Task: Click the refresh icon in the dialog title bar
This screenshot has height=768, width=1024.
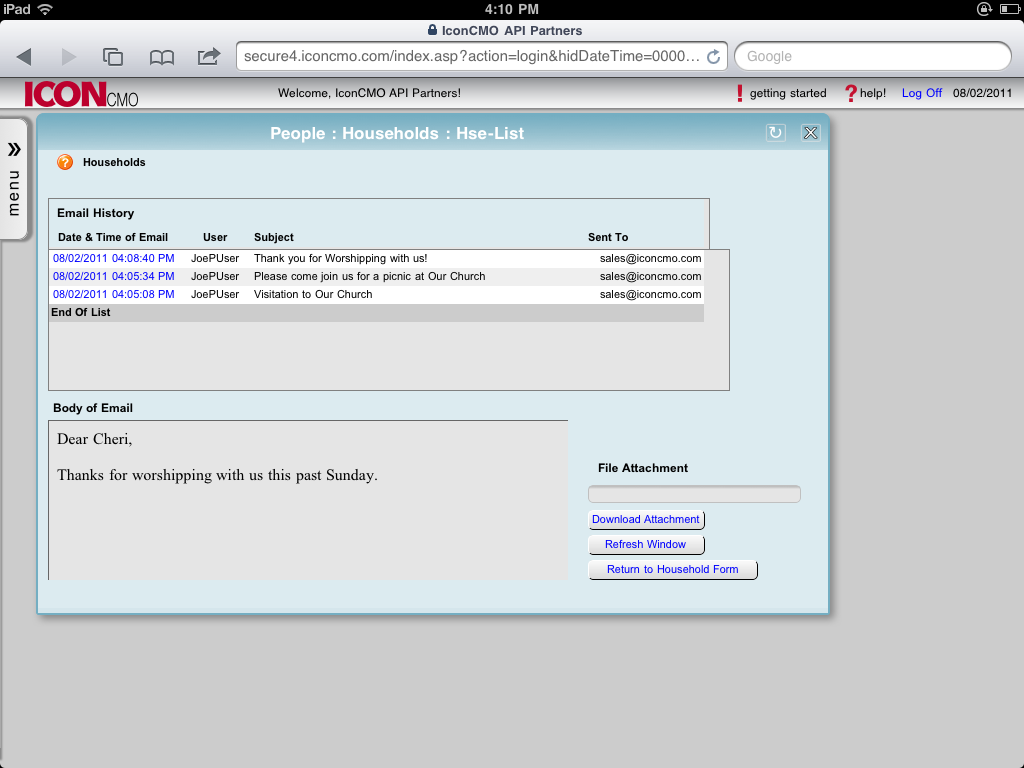Action: point(775,132)
